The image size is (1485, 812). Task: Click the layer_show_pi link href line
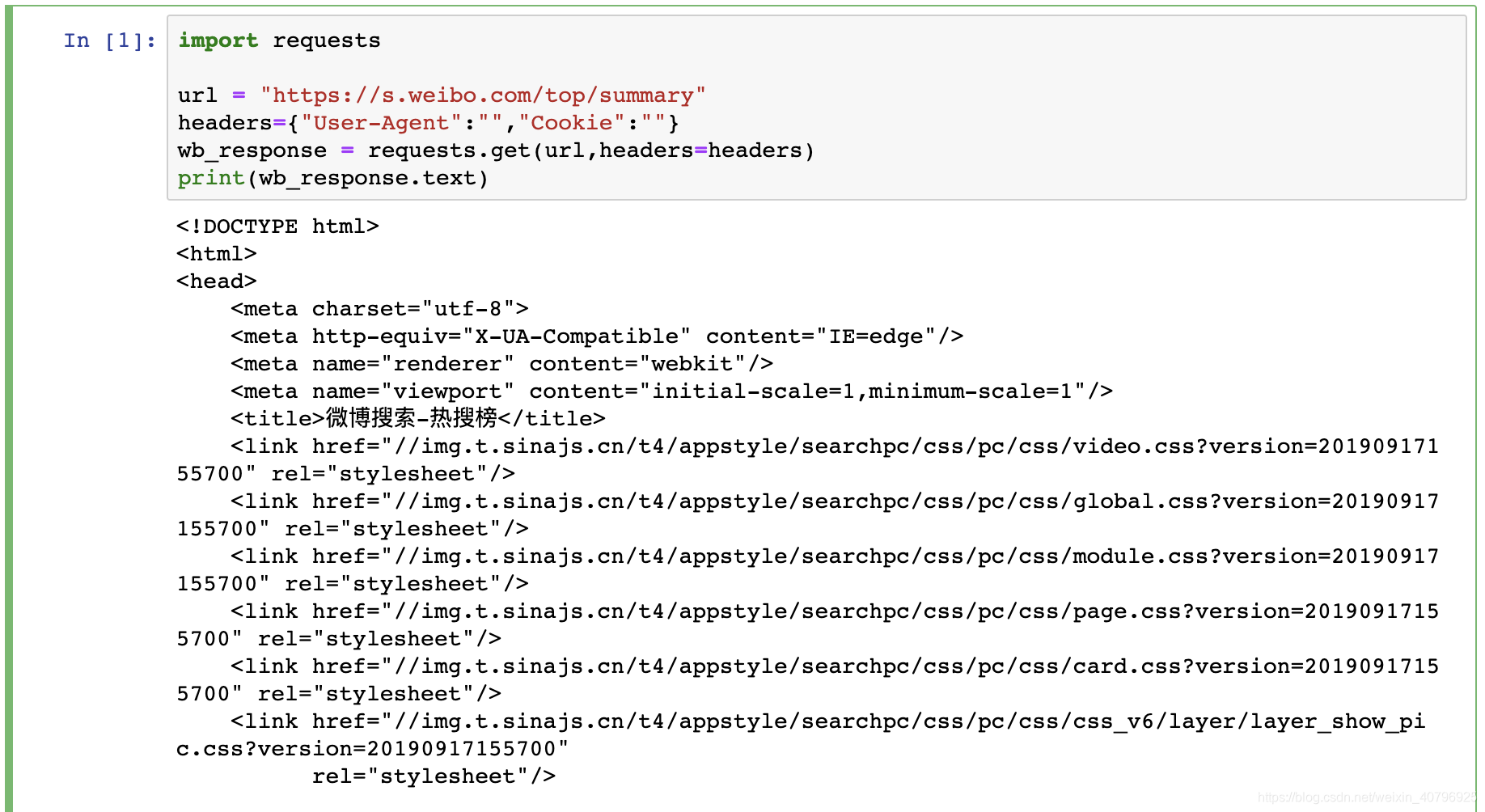pyautogui.click(x=828, y=721)
